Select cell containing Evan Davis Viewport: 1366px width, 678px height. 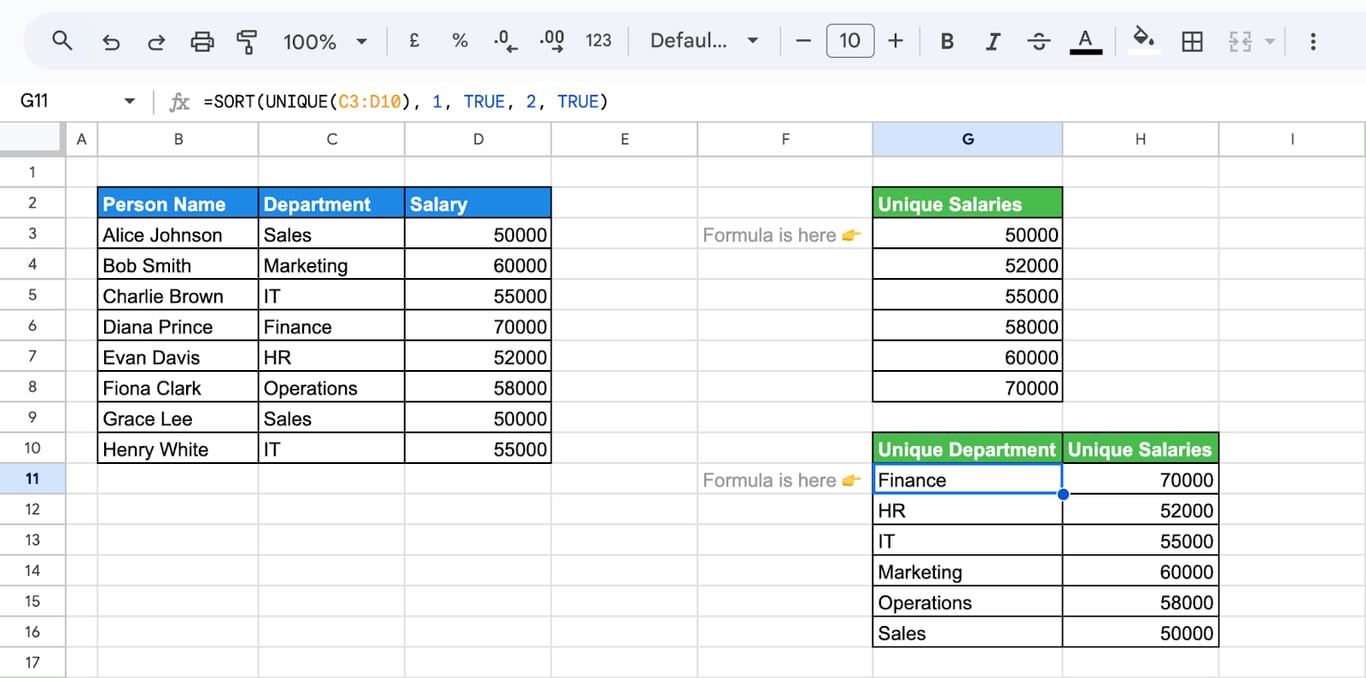[178, 357]
